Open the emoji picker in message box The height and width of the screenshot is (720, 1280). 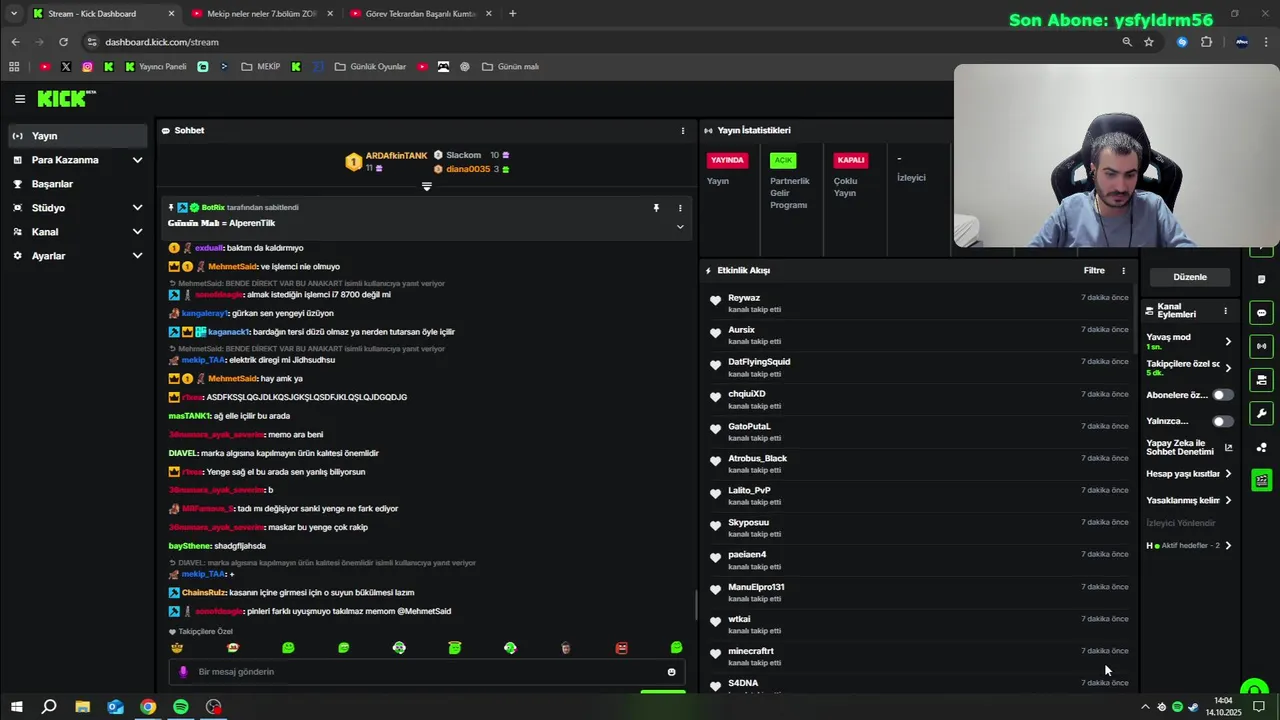[671, 672]
